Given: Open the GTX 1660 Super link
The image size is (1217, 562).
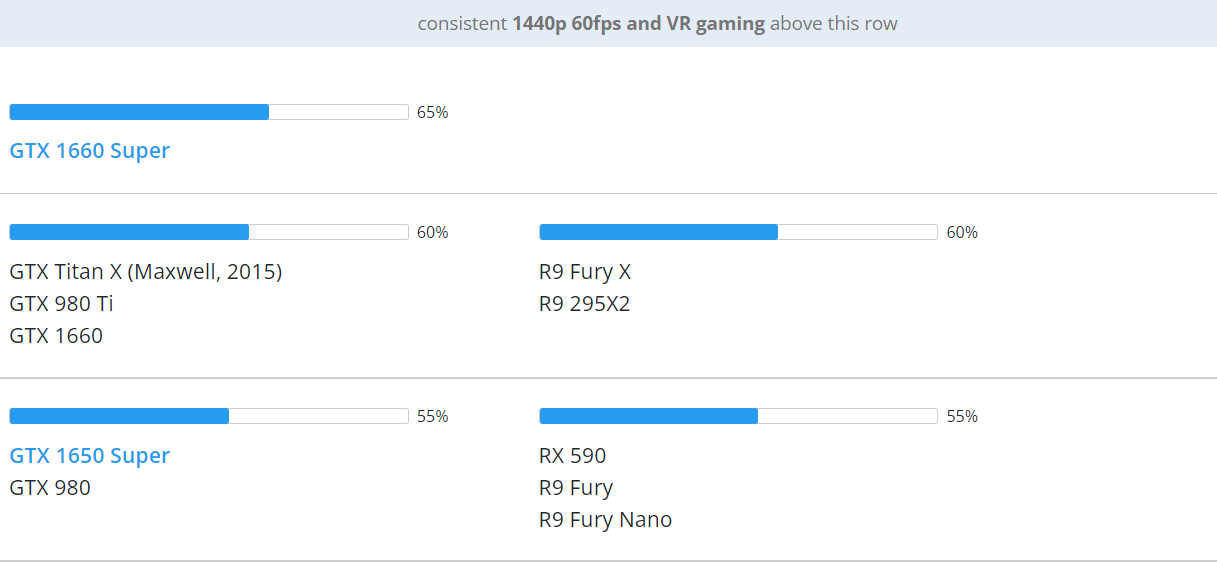Looking at the screenshot, I should (90, 151).
